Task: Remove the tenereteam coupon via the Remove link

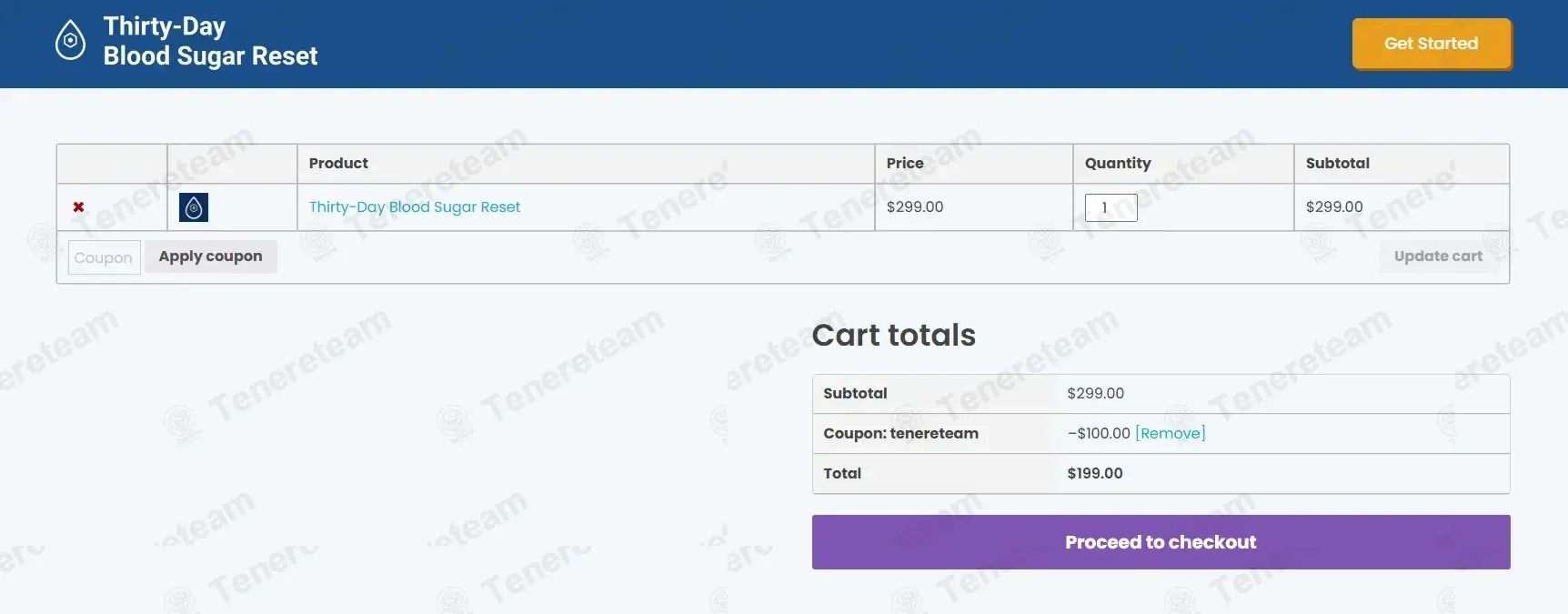Action: [1171, 434]
